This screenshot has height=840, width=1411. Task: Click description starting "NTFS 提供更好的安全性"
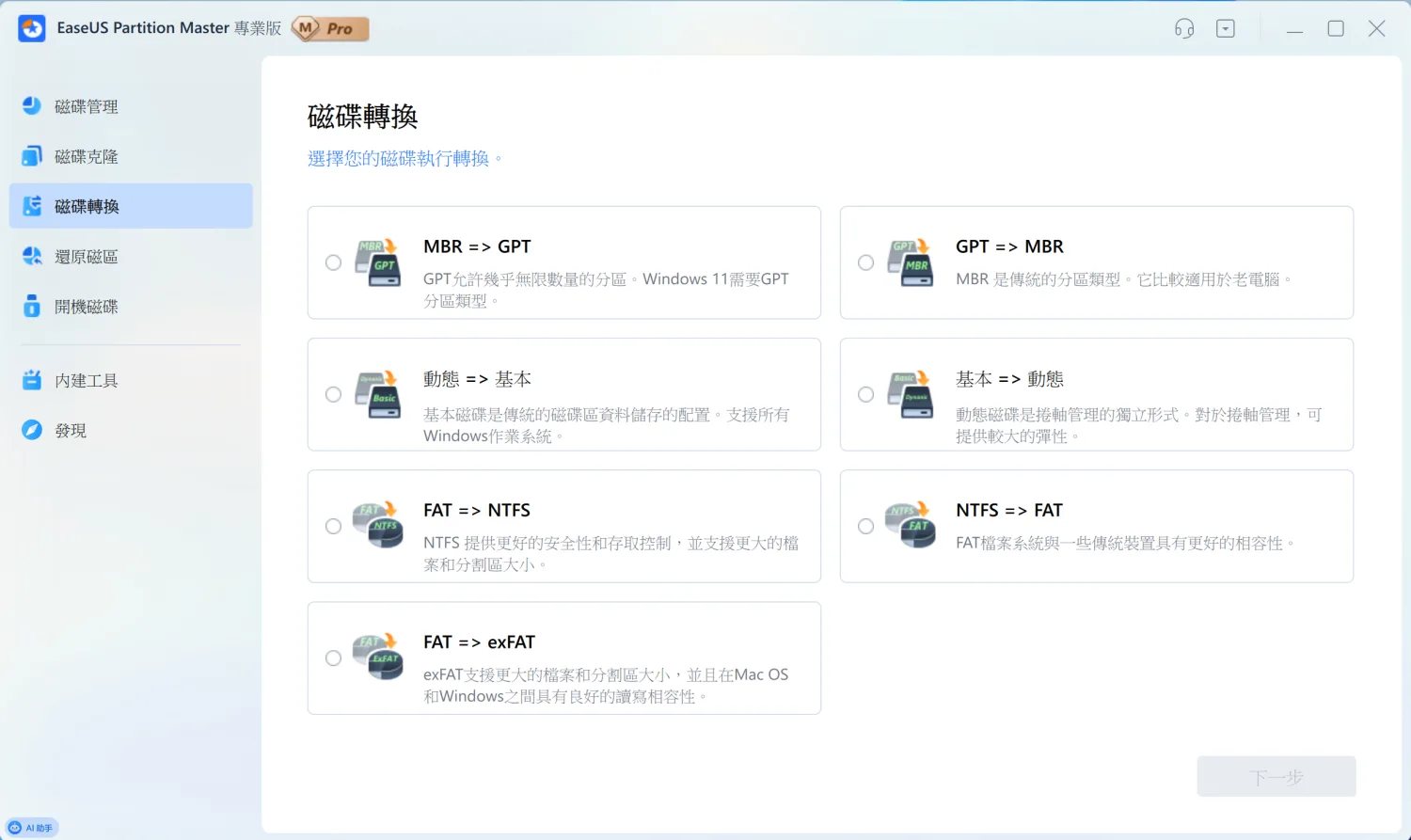click(x=610, y=553)
